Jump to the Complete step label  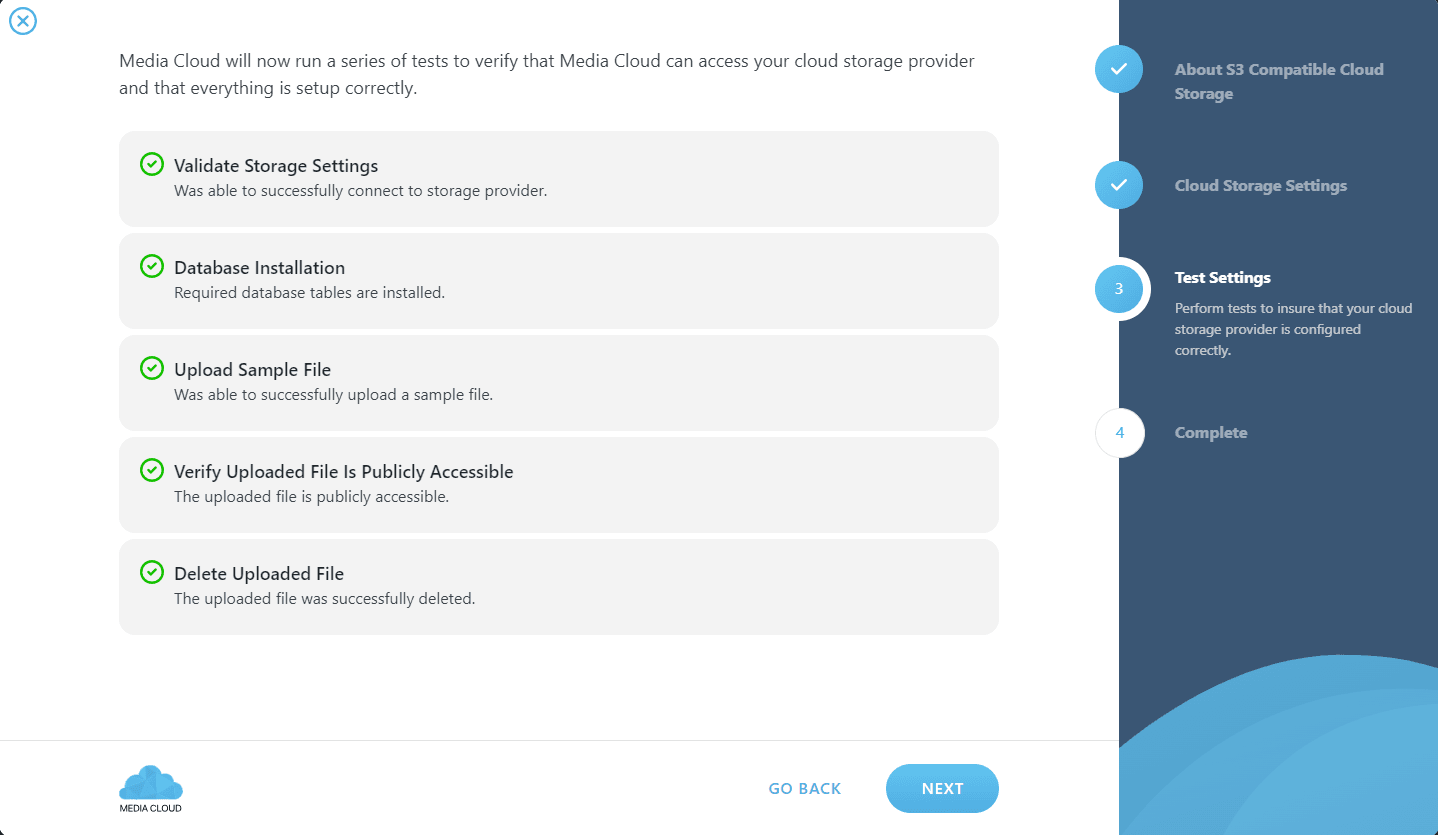(1211, 432)
